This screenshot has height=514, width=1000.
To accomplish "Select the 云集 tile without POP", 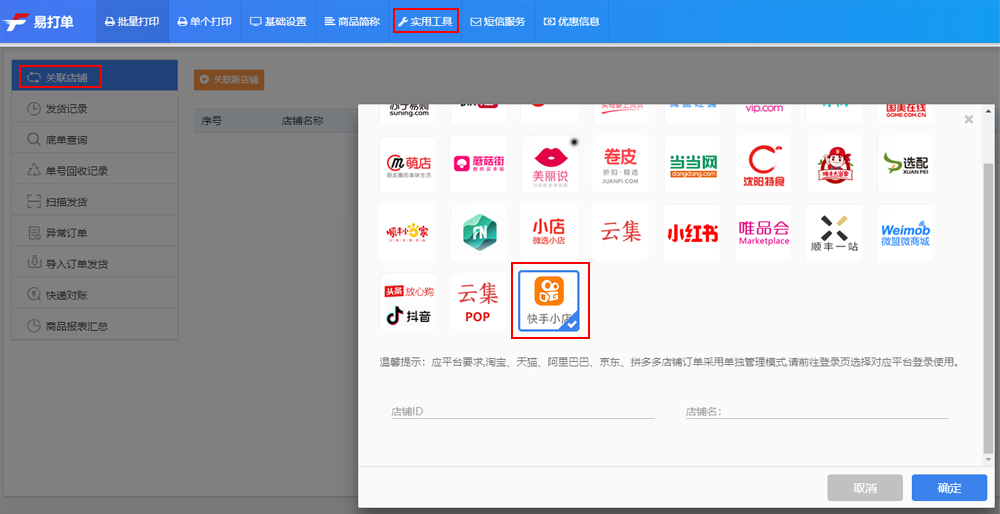I will tap(620, 233).
